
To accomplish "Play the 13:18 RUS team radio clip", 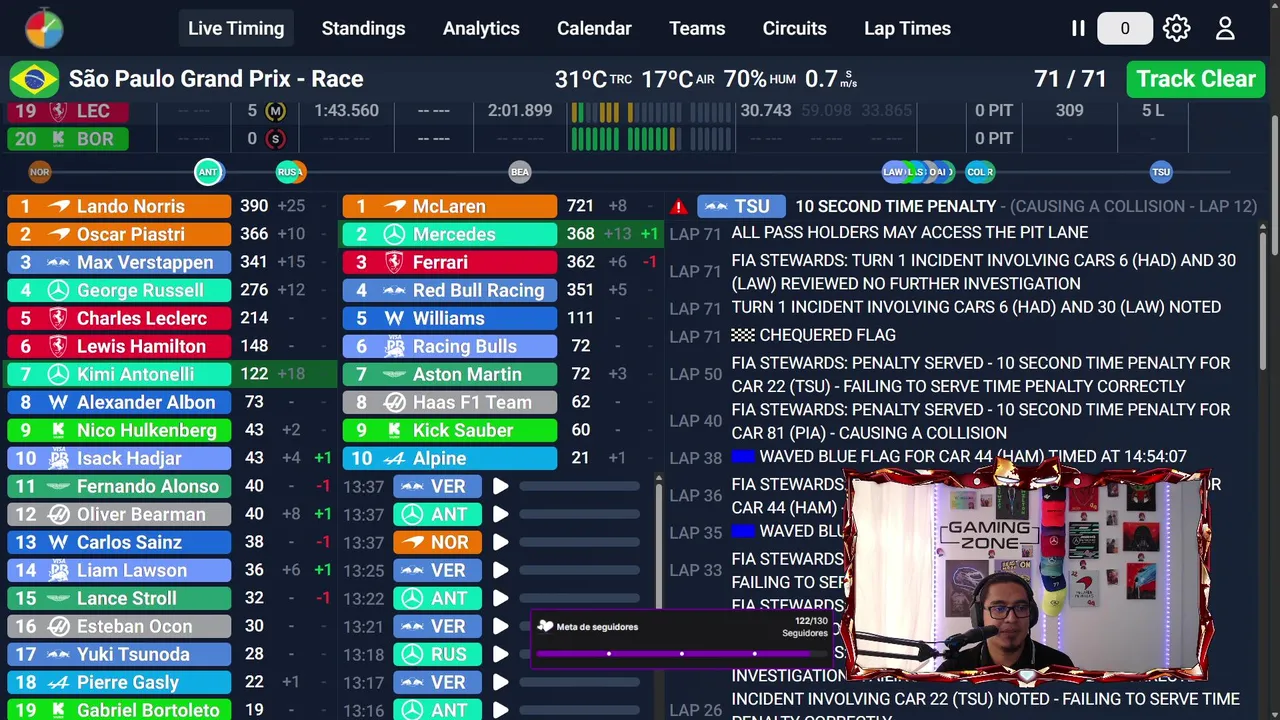I will tap(501, 654).
